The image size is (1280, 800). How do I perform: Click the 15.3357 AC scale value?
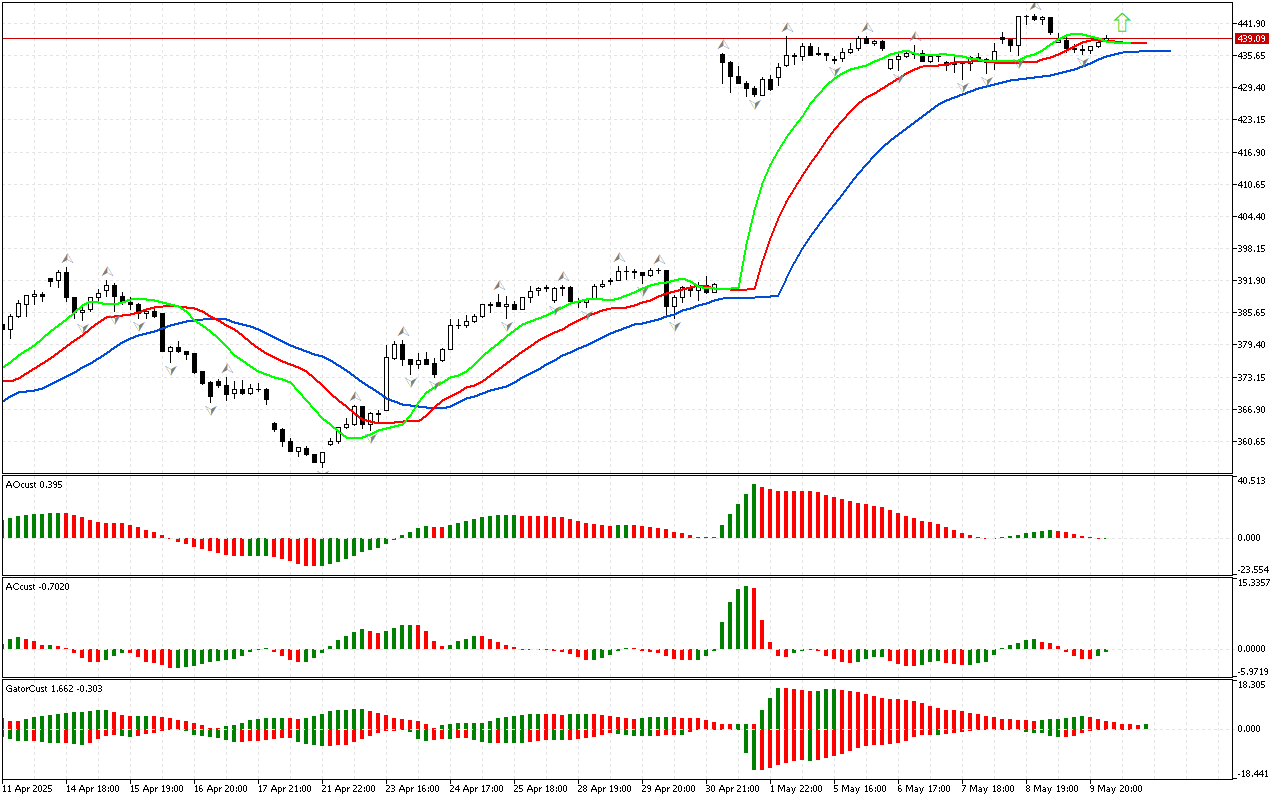1253,582
